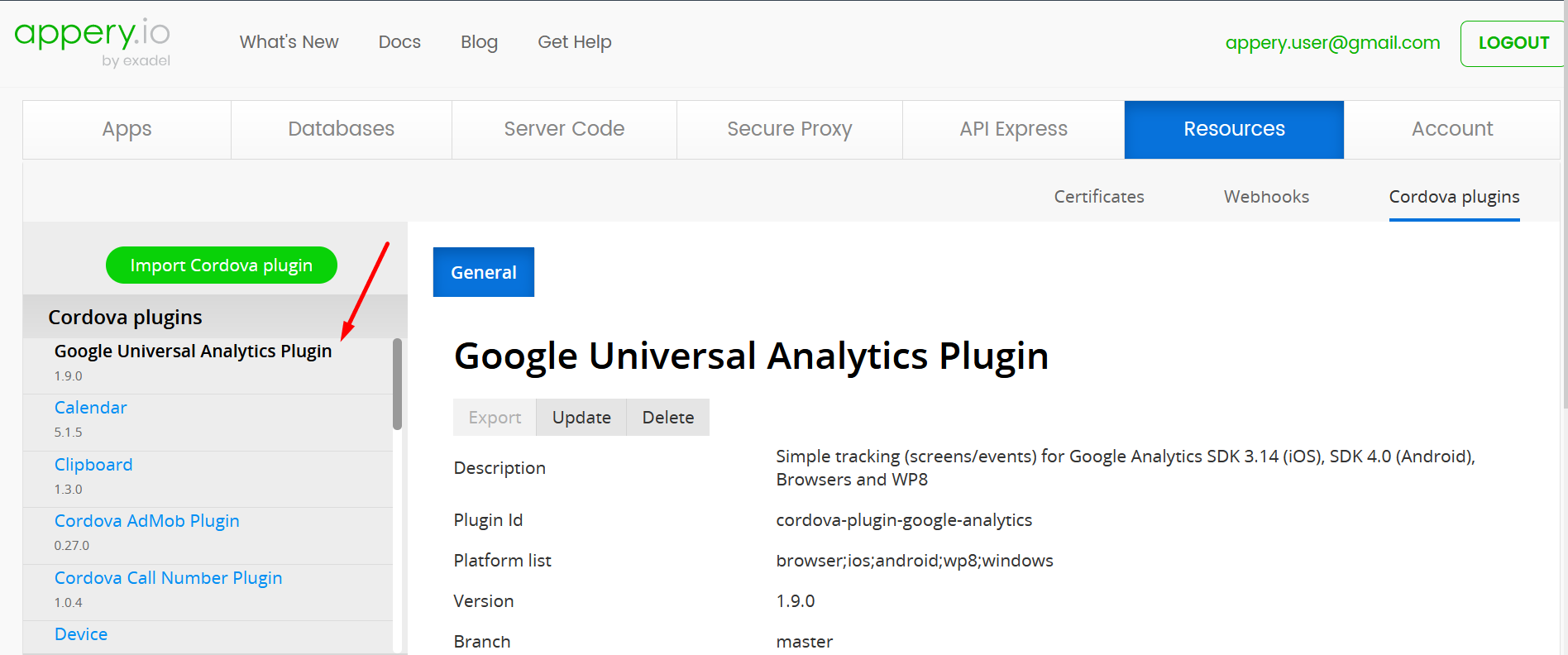
Task: Open the Secure Proxy tab
Action: coord(789,129)
